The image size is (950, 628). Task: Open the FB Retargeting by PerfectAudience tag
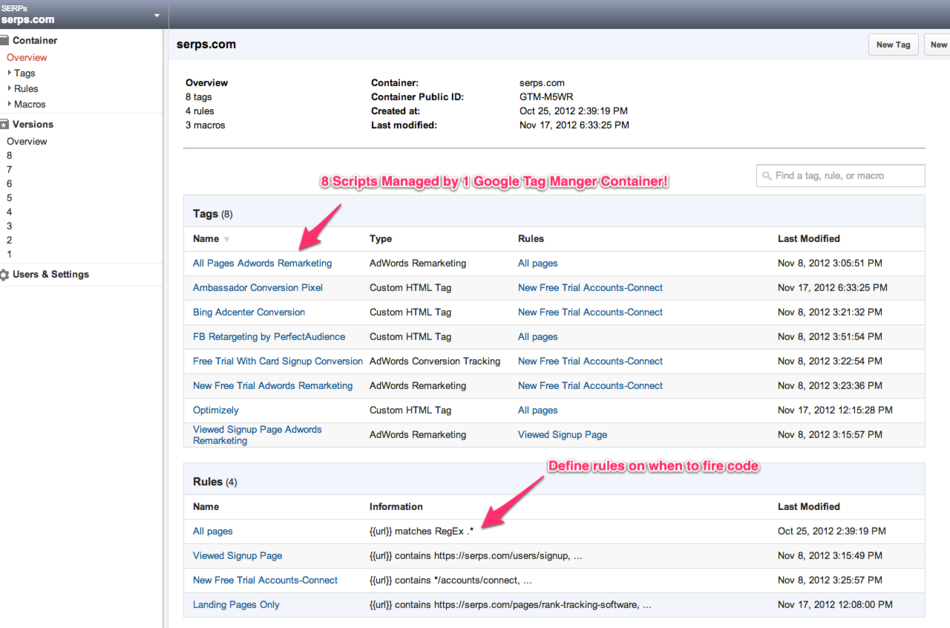click(269, 337)
